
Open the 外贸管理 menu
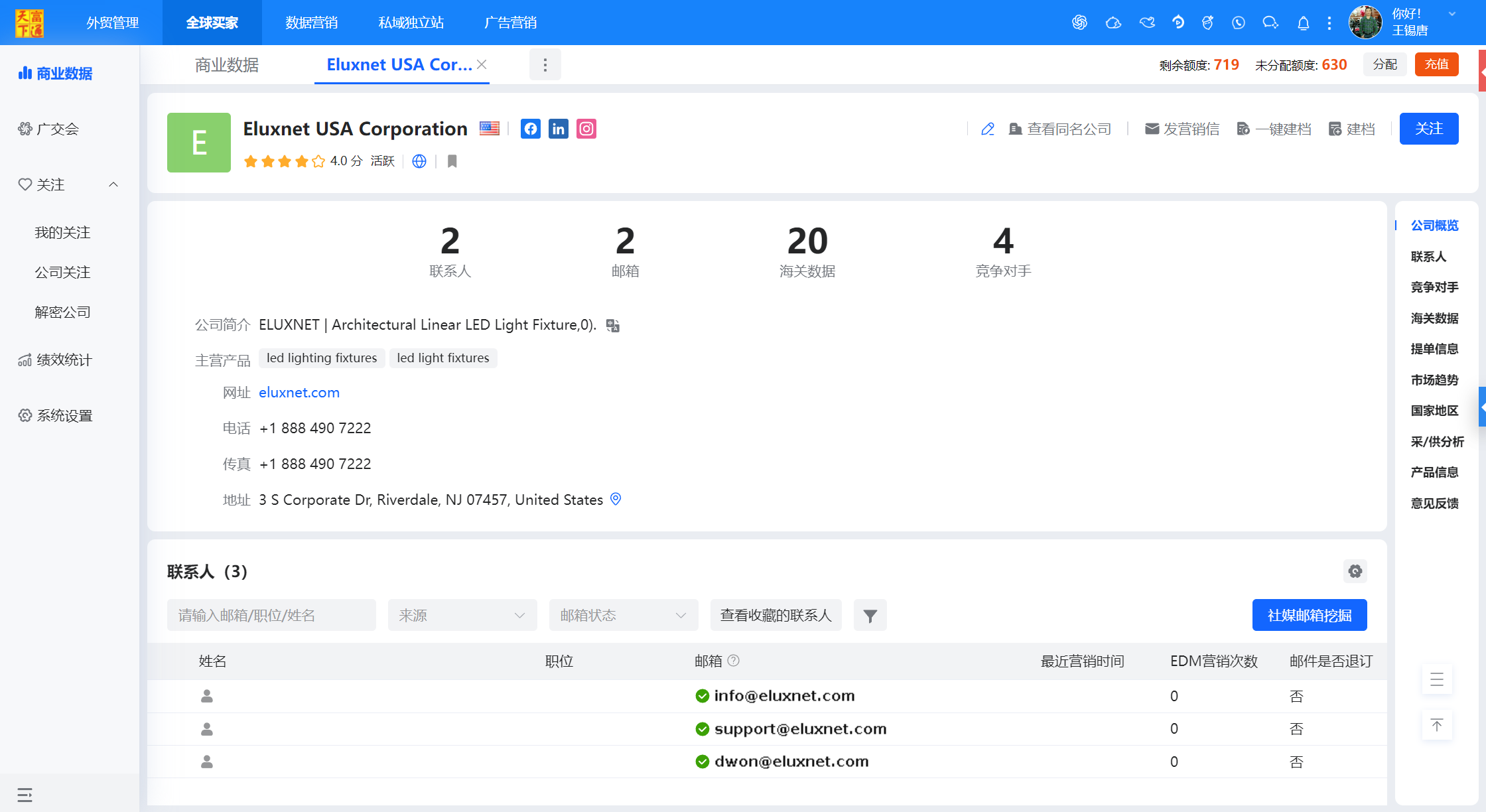point(113,23)
